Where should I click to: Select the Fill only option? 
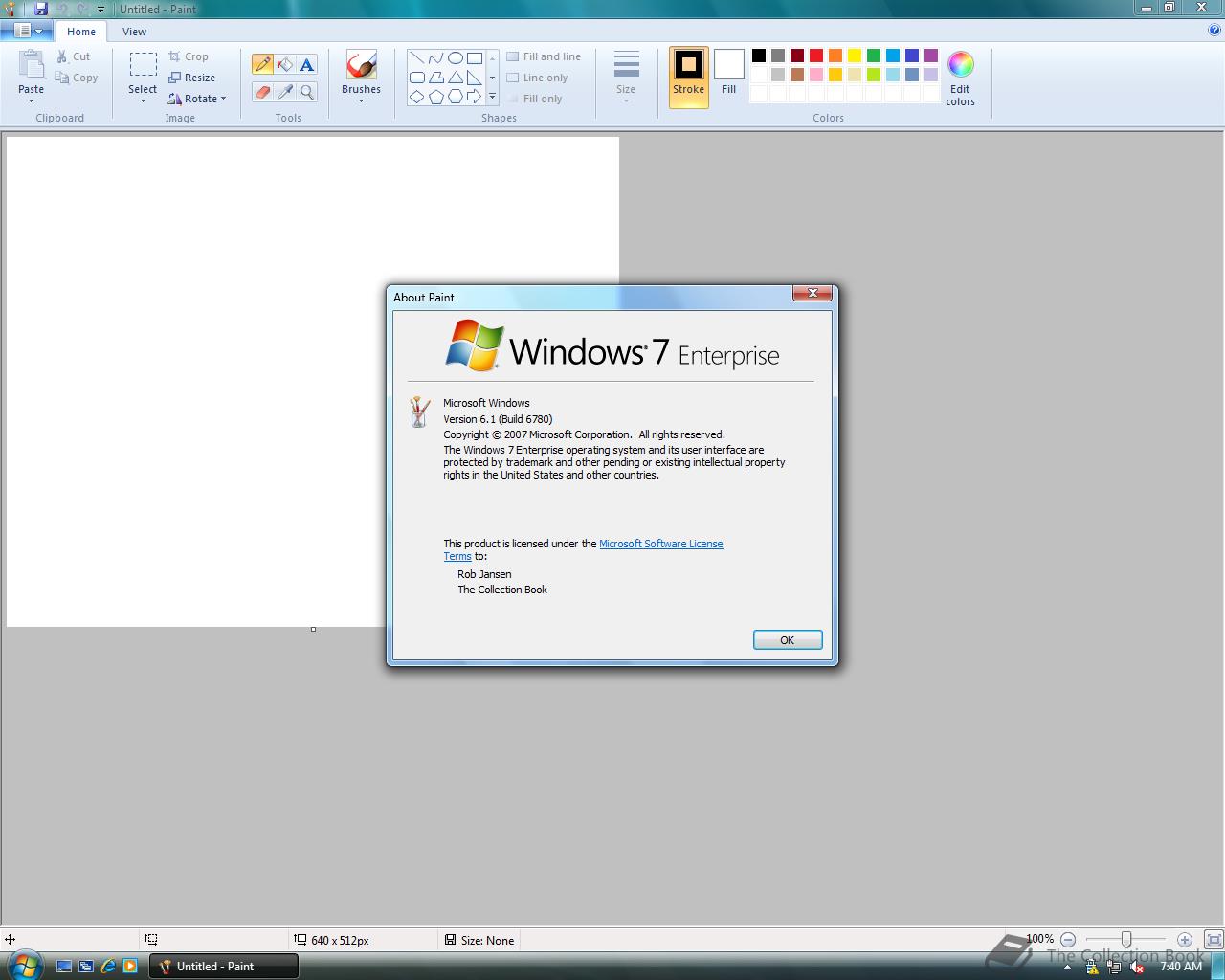[x=534, y=99]
